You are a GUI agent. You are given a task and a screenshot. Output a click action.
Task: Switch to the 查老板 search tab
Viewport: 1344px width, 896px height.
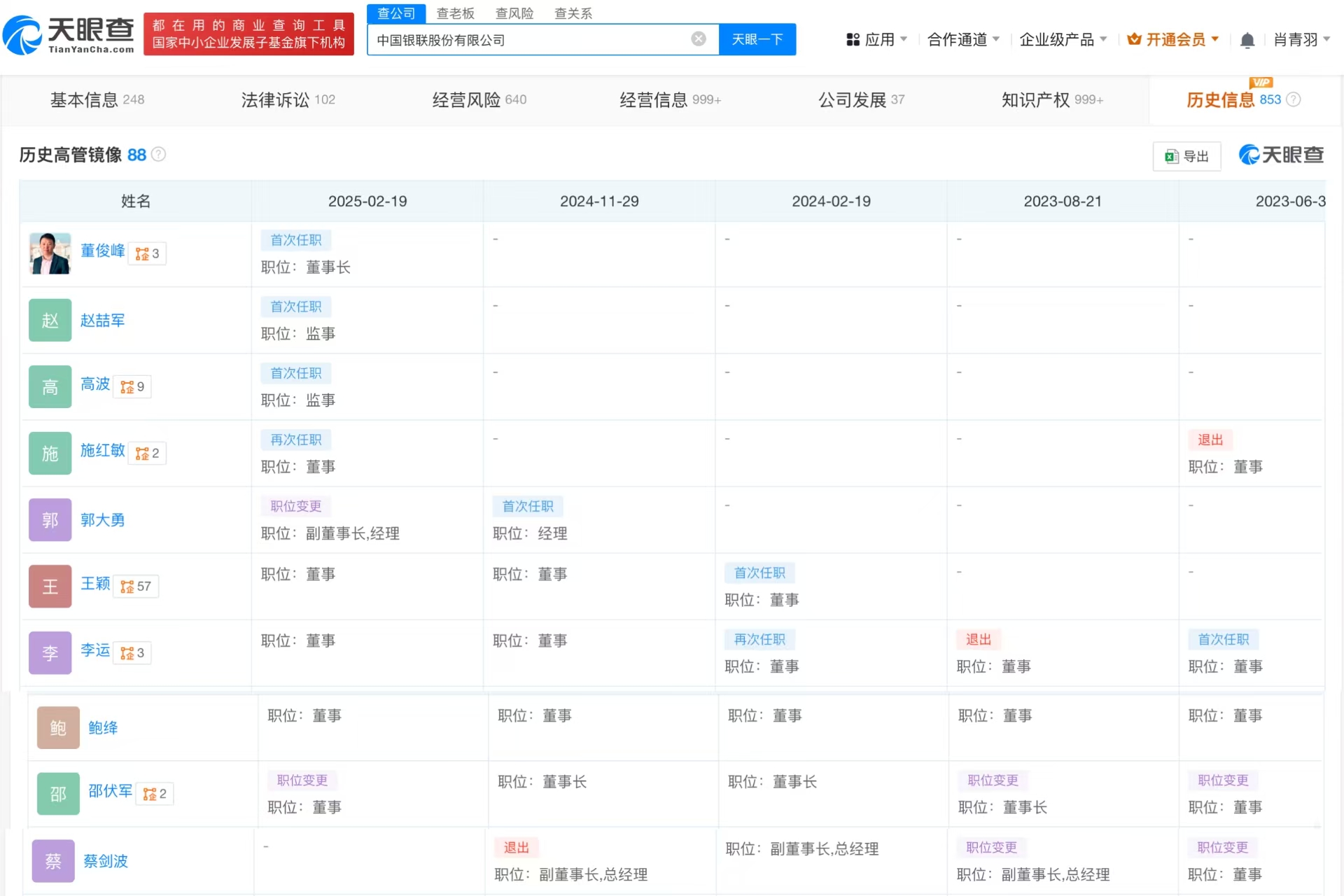pyautogui.click(x=455, y=13)
